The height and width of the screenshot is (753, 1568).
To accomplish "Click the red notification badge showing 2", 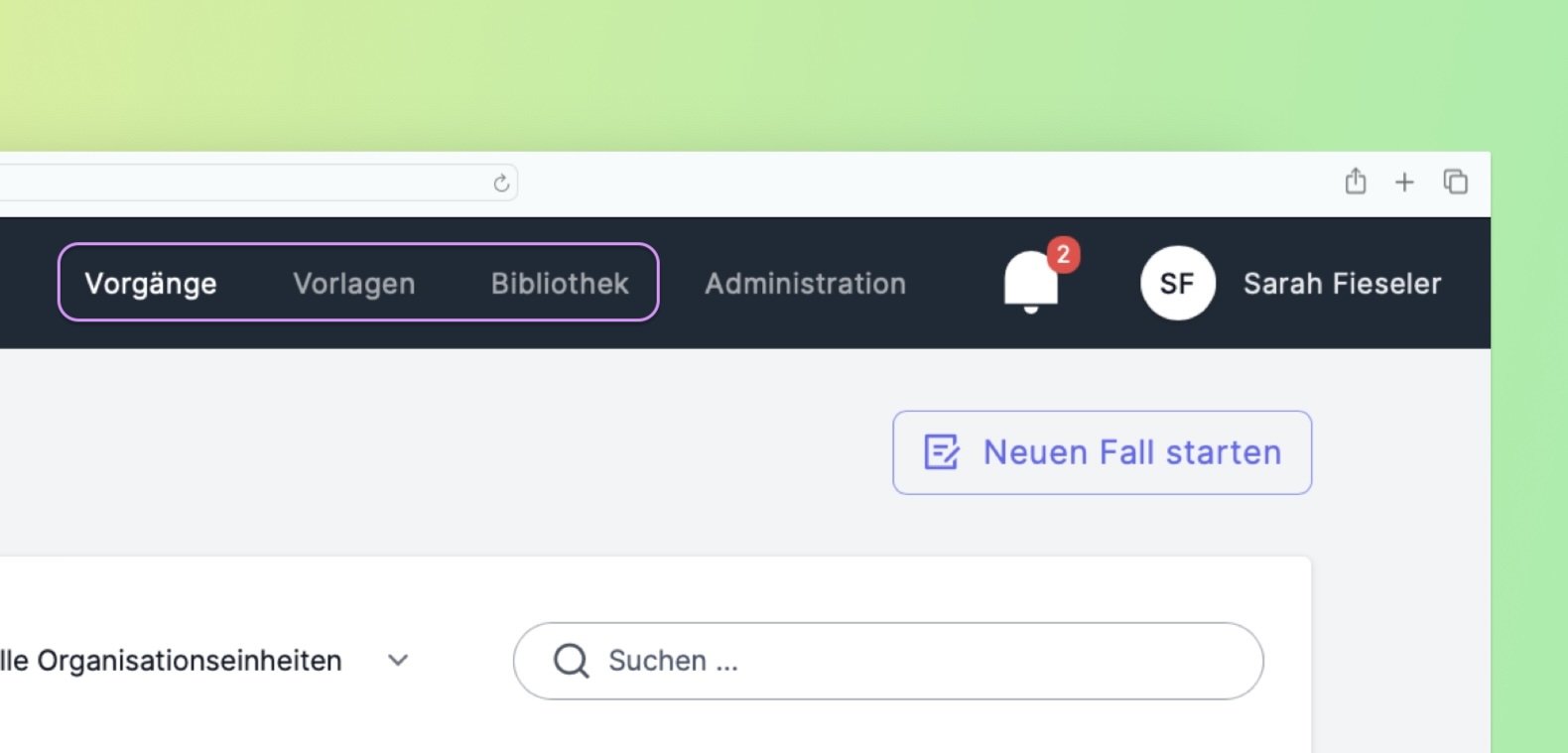I will 1063,255.
